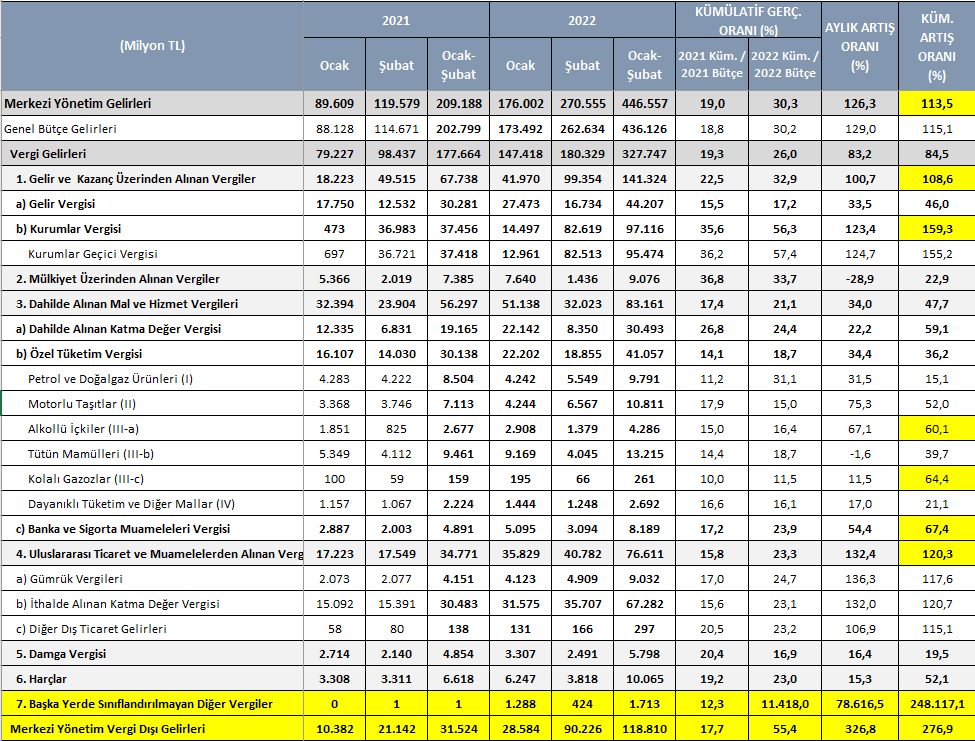Select the 248.117,1 cell in the yellow row
The height and width of the screenshot is (741, 975).
coord(936,704)
